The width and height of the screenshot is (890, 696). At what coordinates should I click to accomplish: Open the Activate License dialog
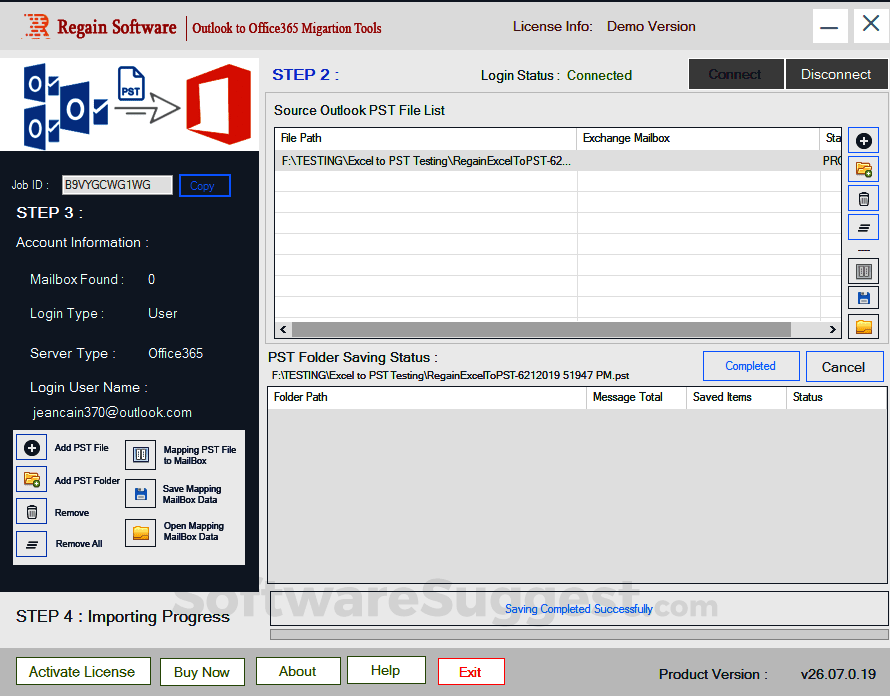(82, 672)
